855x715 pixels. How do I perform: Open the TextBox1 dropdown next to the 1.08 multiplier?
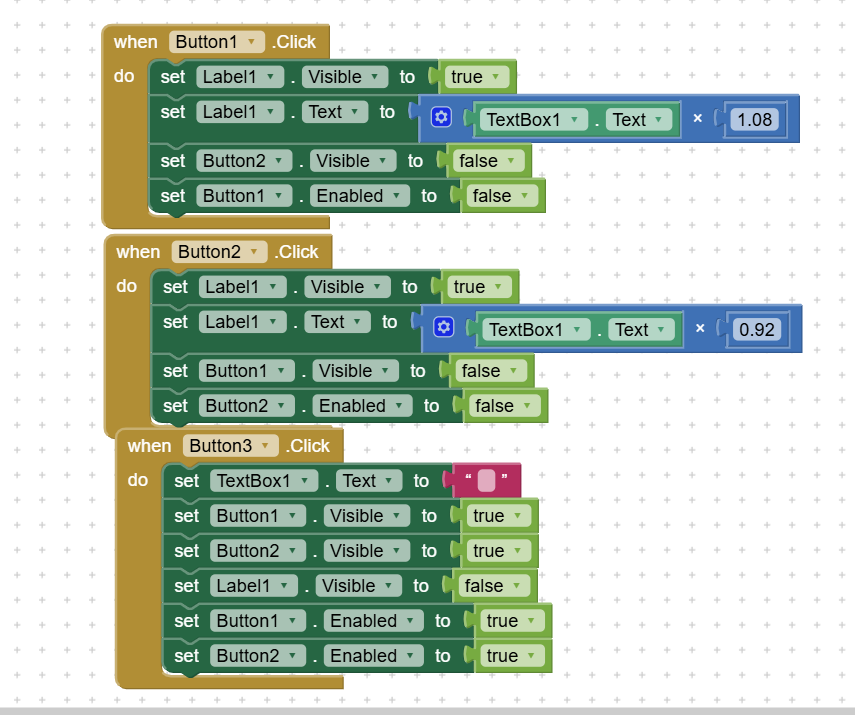[x=533, y=119]
